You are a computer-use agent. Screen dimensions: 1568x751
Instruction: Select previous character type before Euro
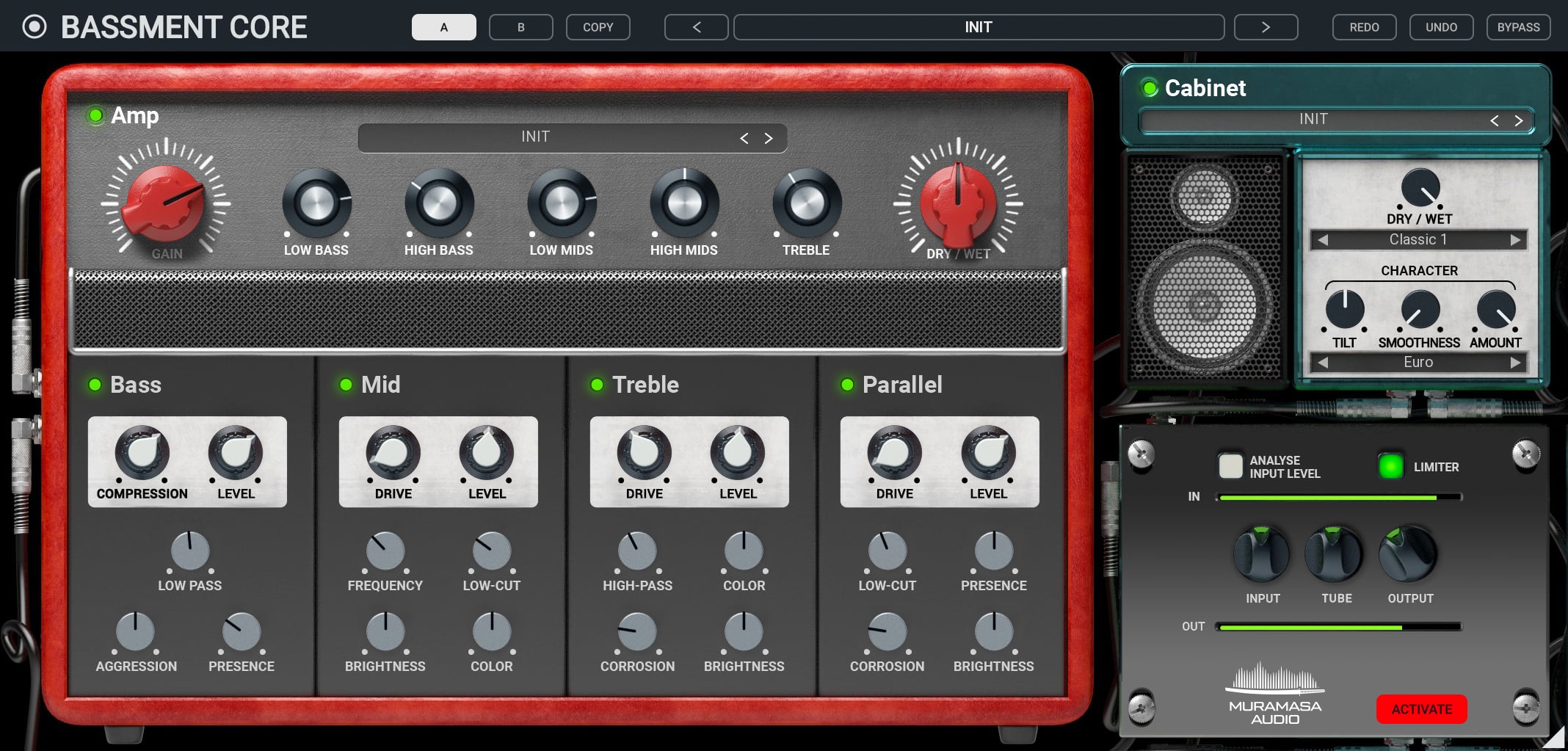coord(1323,362)
